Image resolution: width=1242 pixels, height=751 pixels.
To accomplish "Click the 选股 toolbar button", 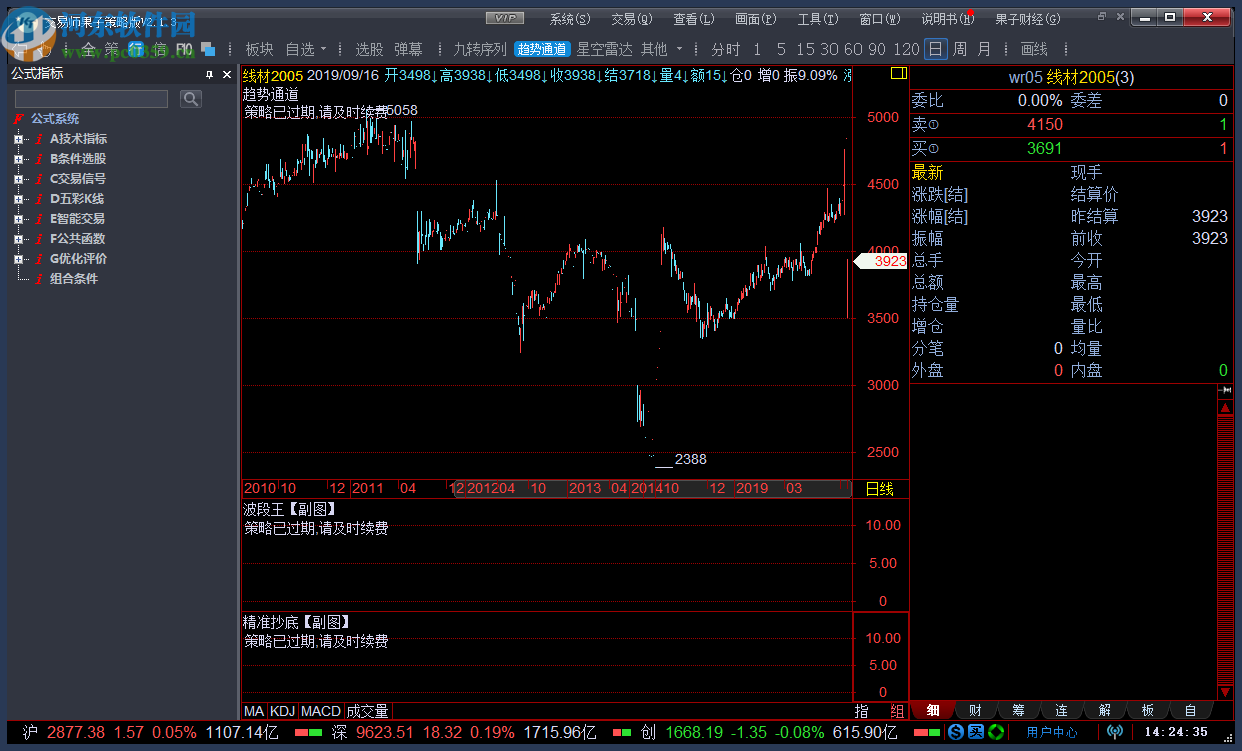I will [369, 49].
